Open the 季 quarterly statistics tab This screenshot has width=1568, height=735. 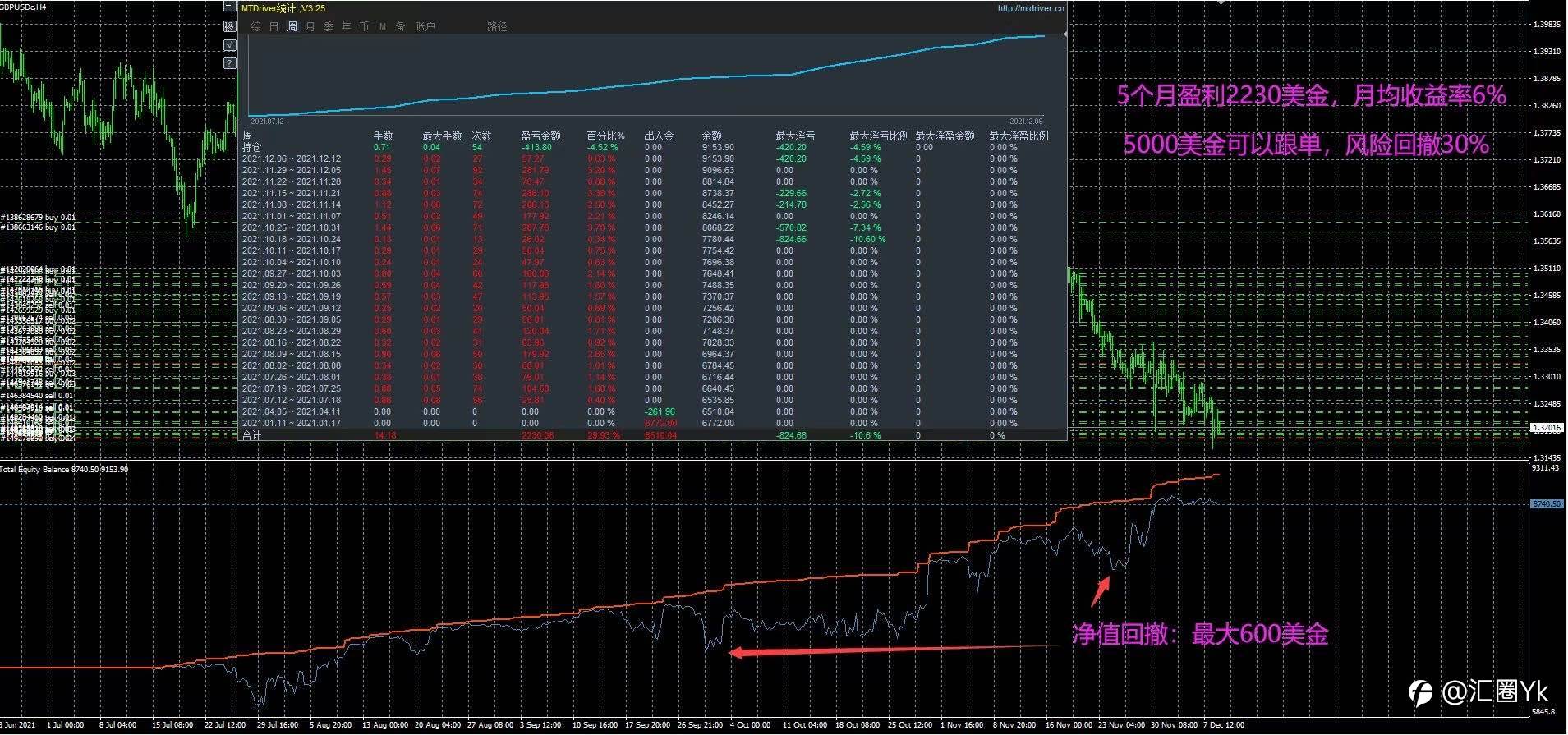[329, 26]
